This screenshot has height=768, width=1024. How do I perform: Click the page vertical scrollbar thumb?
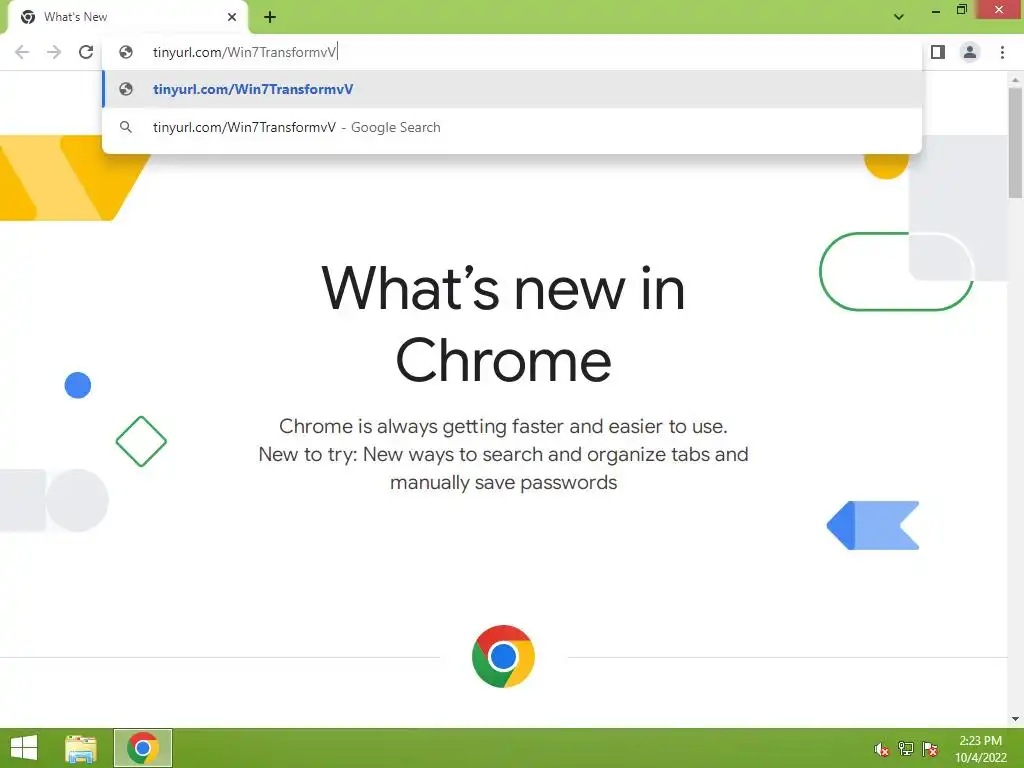tap(1015, 142)
